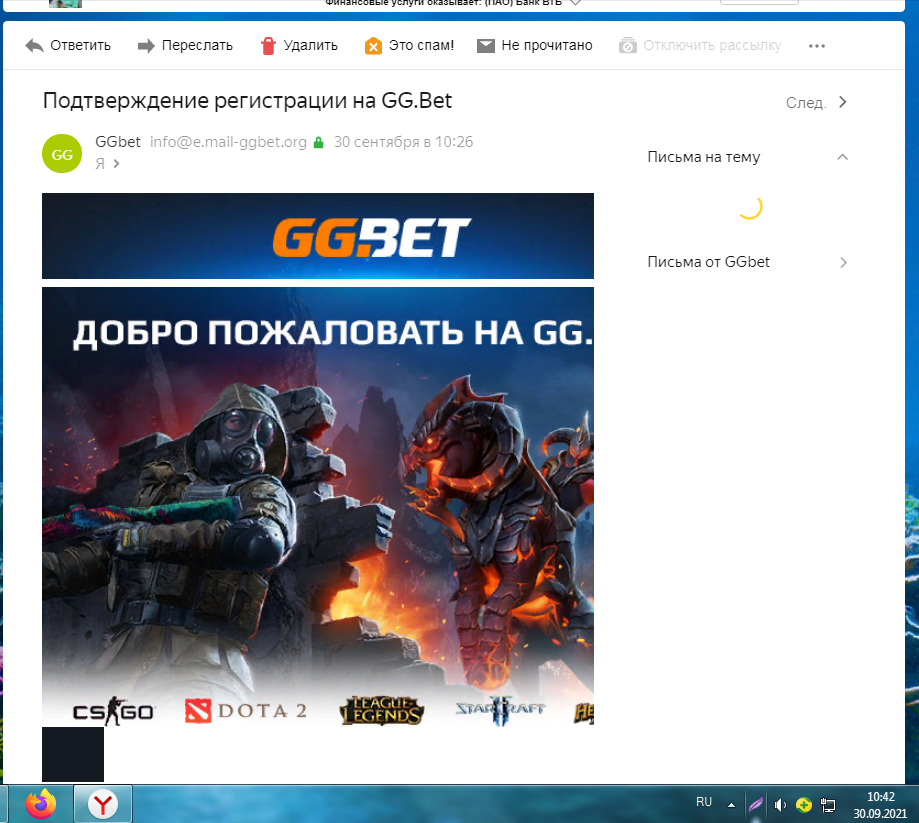Open the three-dots more actions menu
This screenshot has width=919, height=823.
coord(816,46)
